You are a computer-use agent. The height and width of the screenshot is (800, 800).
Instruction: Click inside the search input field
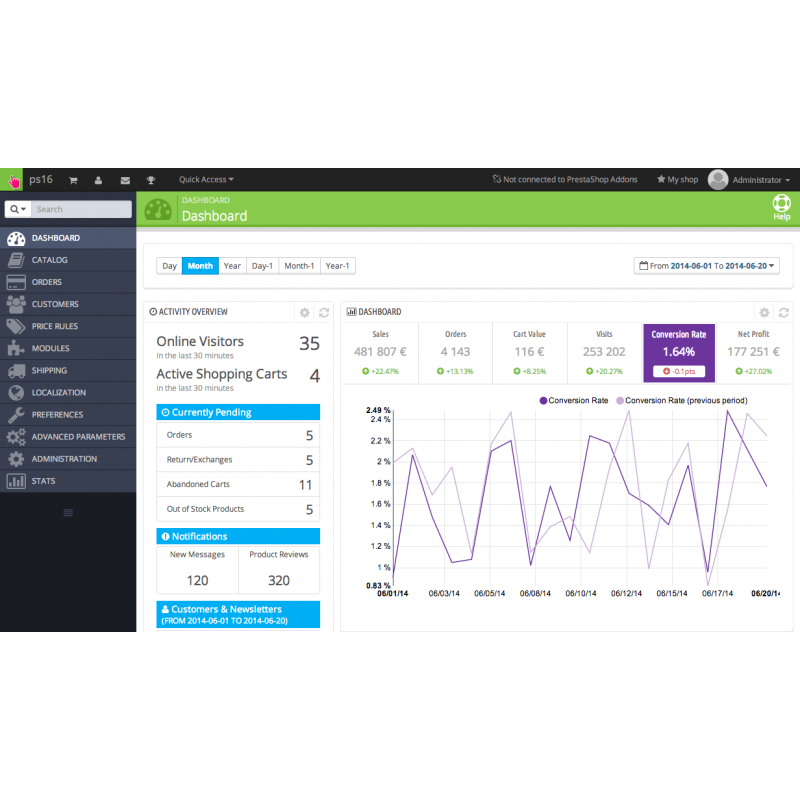[x=80, y=209]
